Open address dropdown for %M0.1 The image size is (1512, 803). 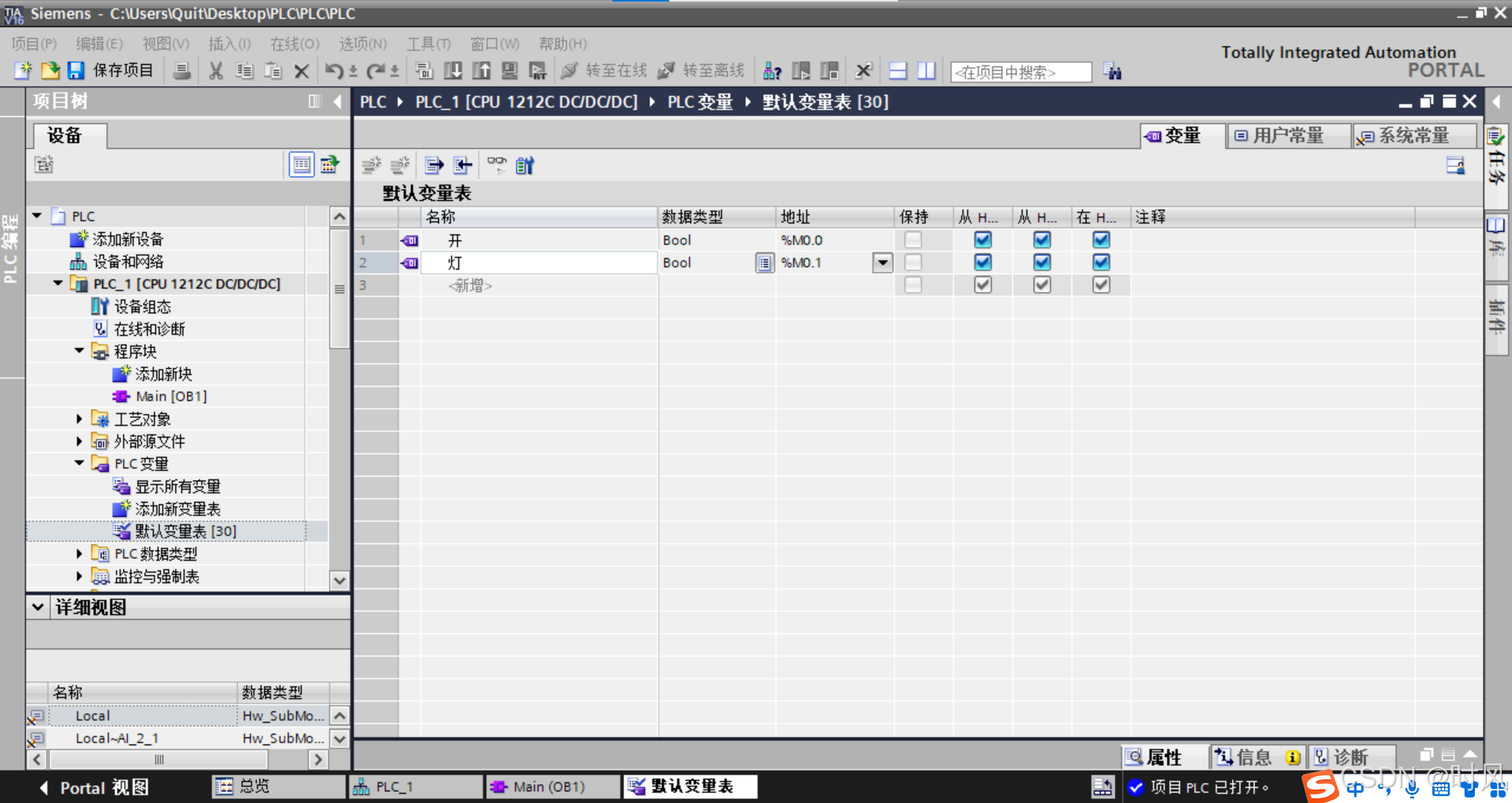882,263
